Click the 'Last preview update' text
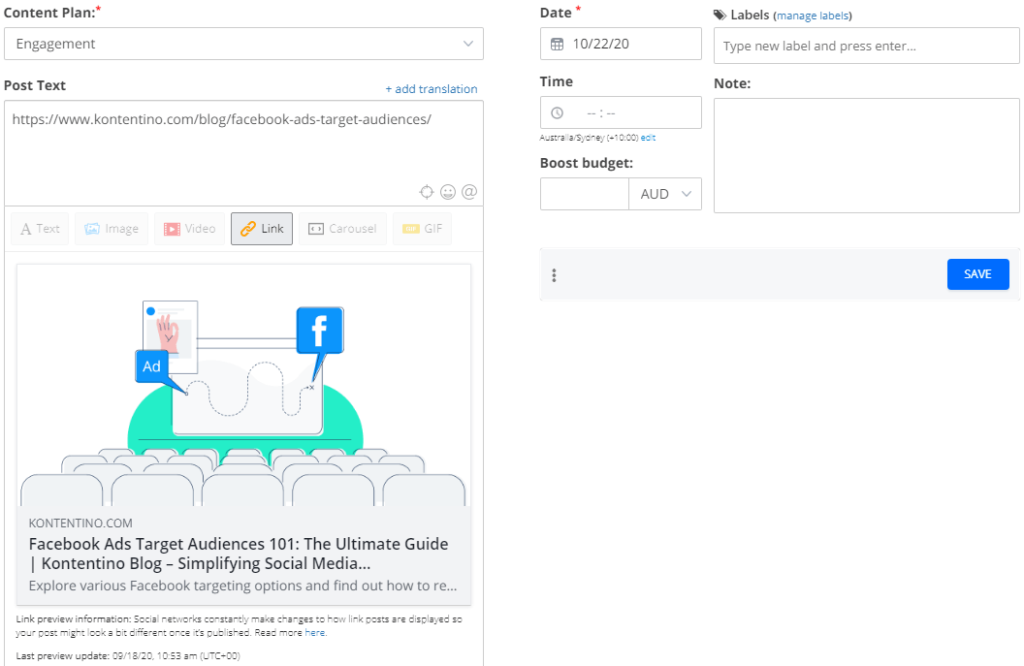The height and width of the screenshot is (666, 1024). coord(128,656)
